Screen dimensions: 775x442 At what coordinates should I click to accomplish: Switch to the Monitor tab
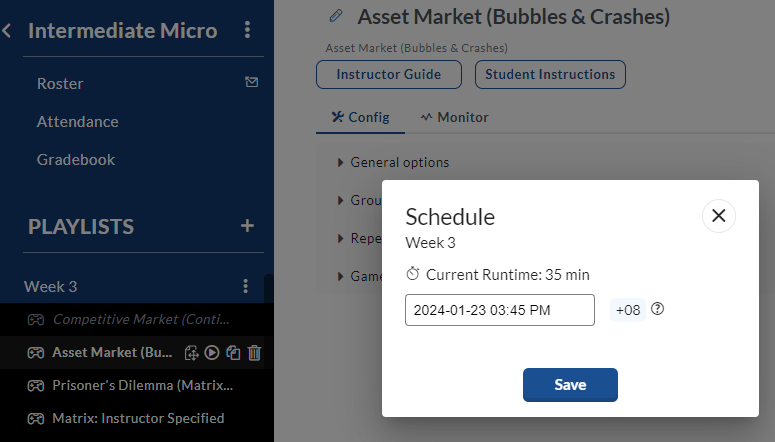click(454, 117)
